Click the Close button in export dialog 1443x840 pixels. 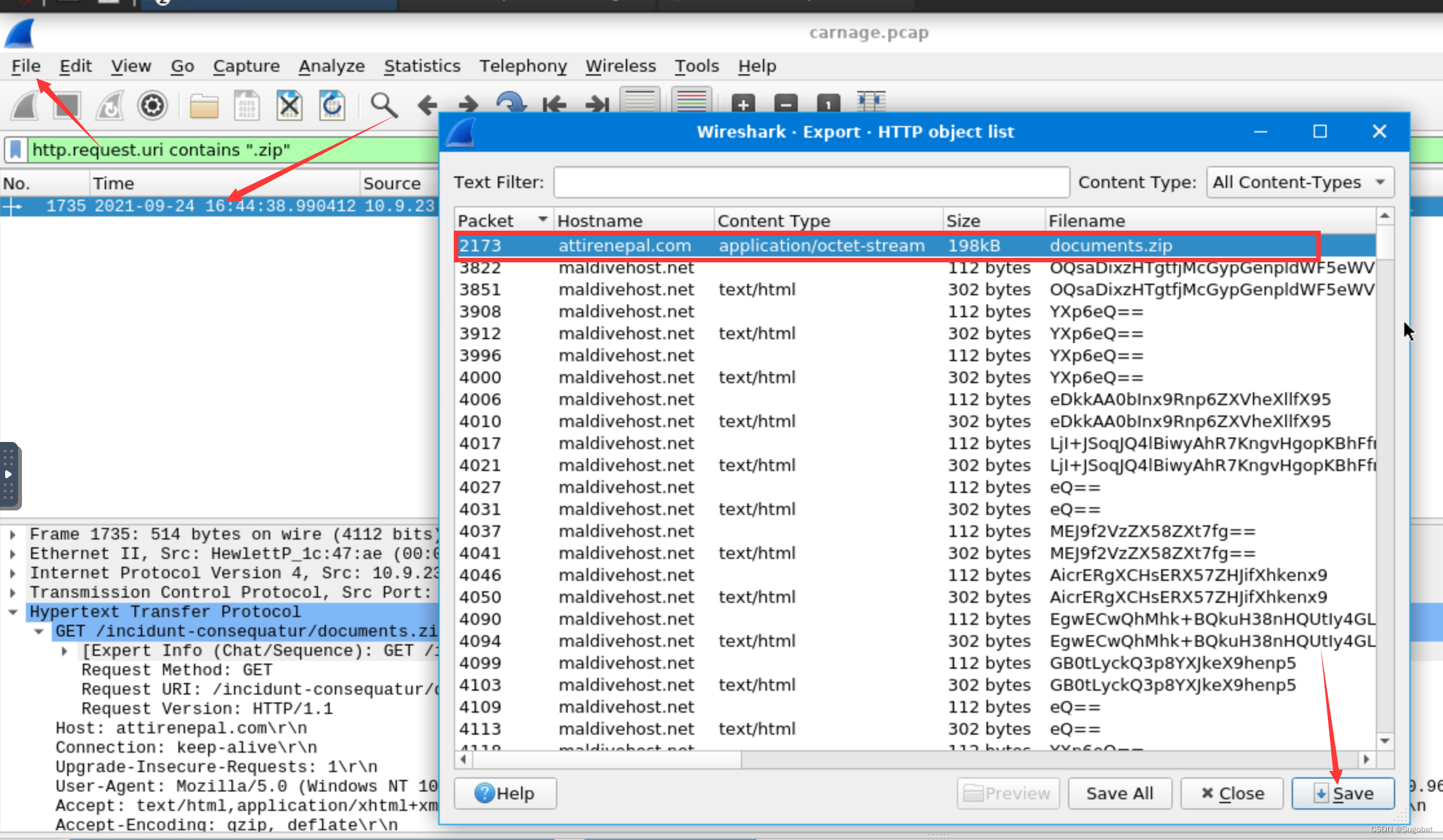[1232, 793]
